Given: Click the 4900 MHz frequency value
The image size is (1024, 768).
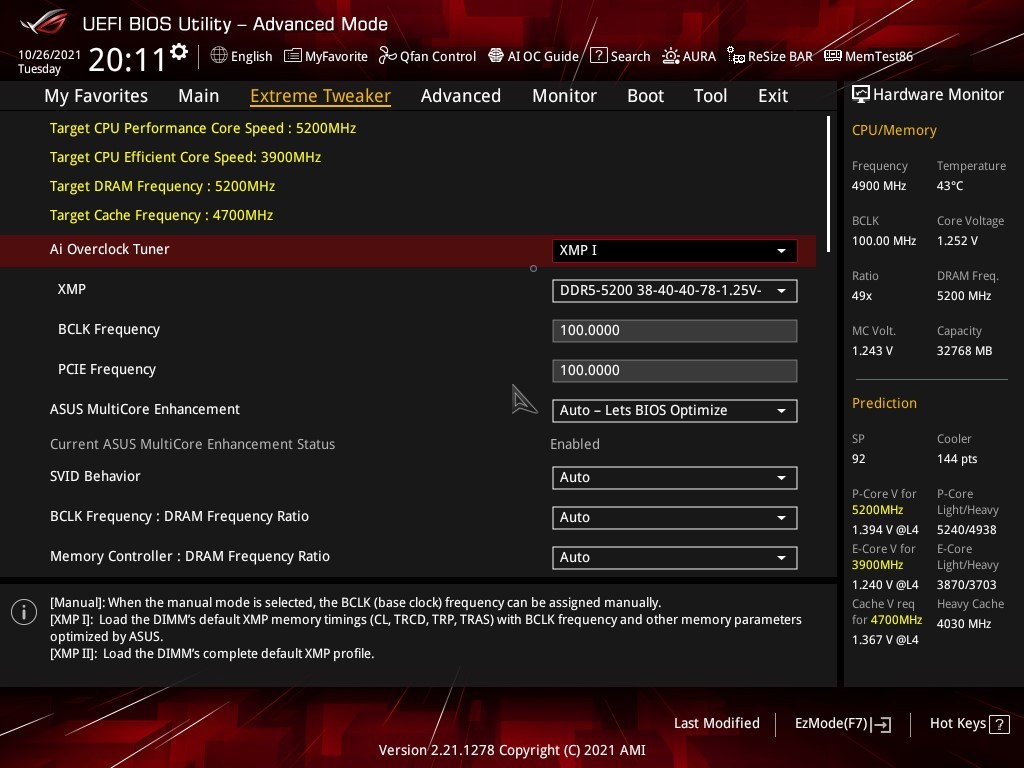Looking at the screenshot, I should coord(878,186).
